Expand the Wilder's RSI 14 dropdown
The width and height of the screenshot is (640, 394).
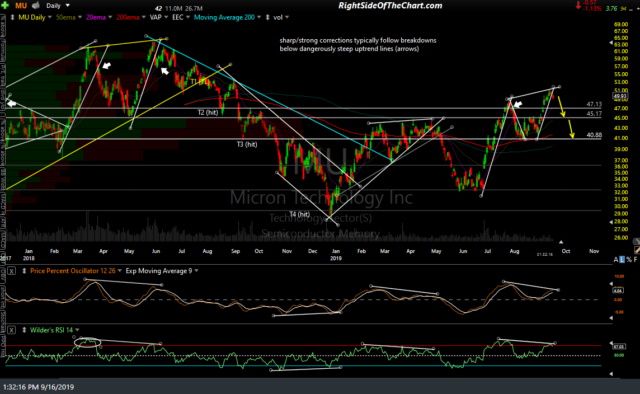[77, 330]
